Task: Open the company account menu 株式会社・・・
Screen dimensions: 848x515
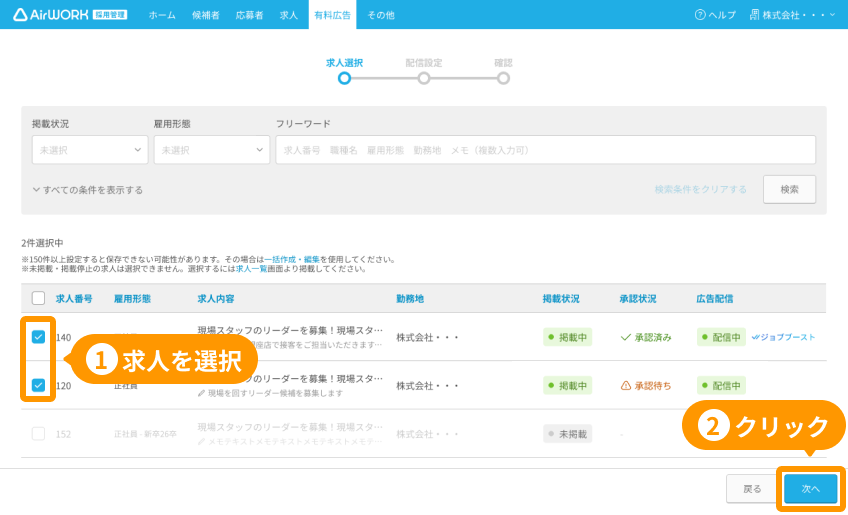Action: [x=793, y=15]
